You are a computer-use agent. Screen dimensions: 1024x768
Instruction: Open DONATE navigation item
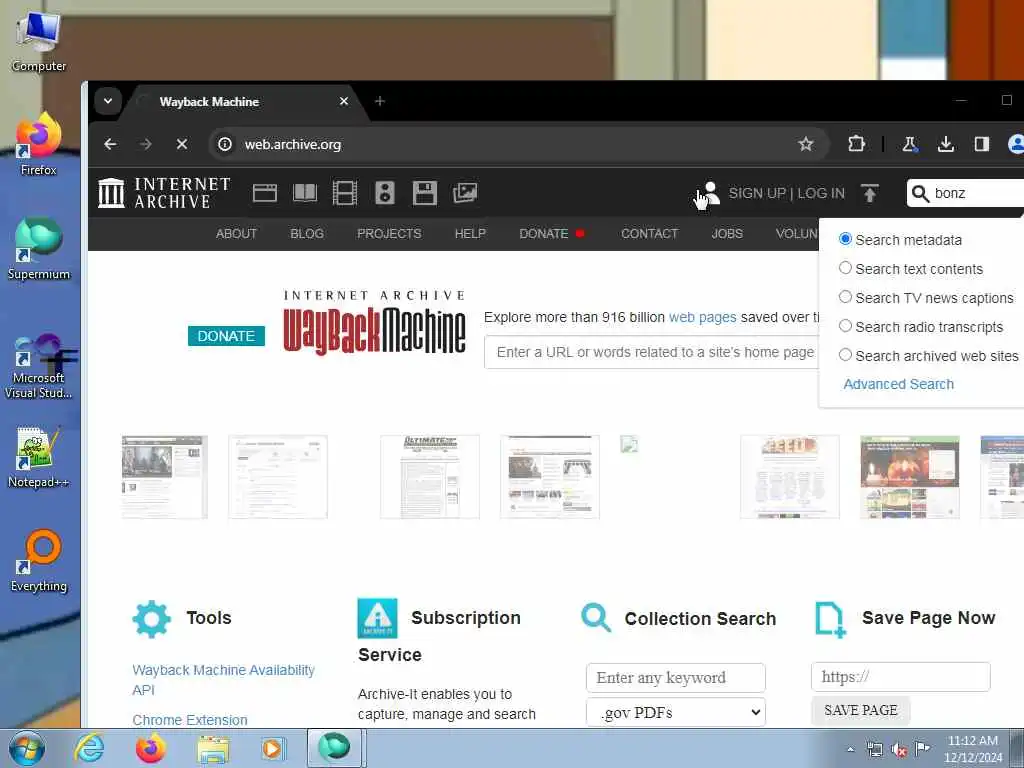tap(544, 233)
